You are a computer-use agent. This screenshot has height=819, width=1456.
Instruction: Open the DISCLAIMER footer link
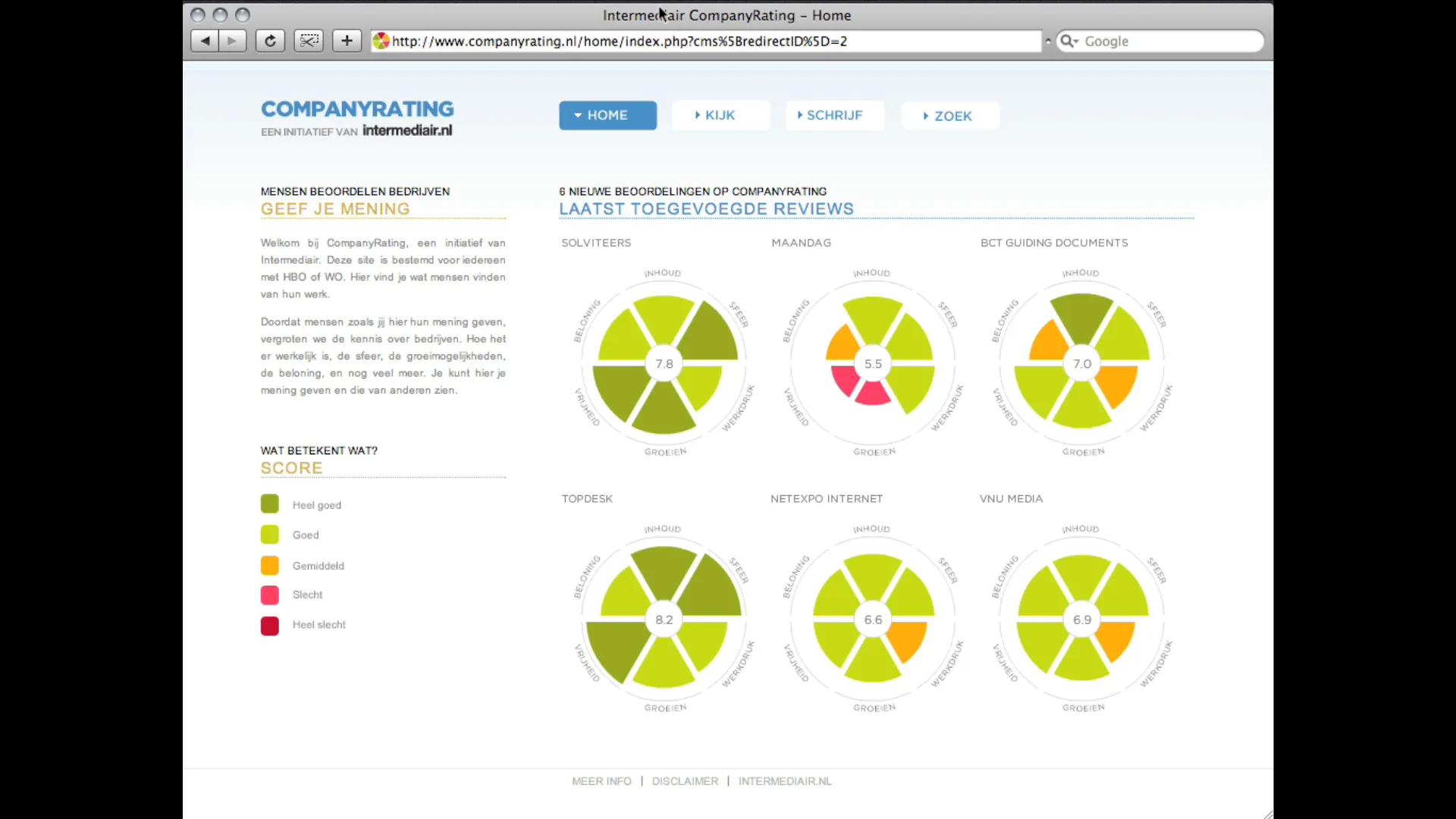685,781
